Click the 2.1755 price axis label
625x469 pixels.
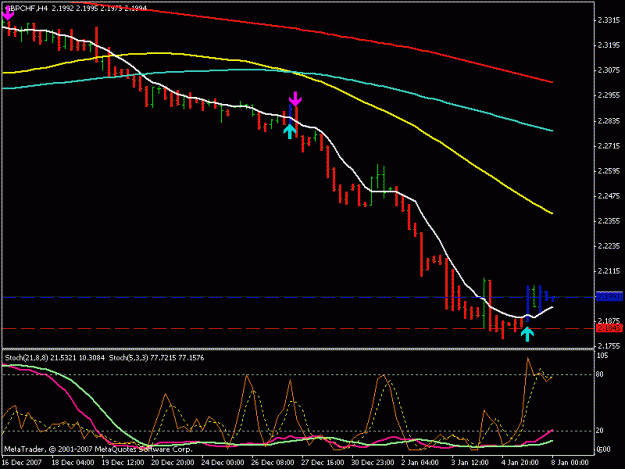[x=609, y=346]
